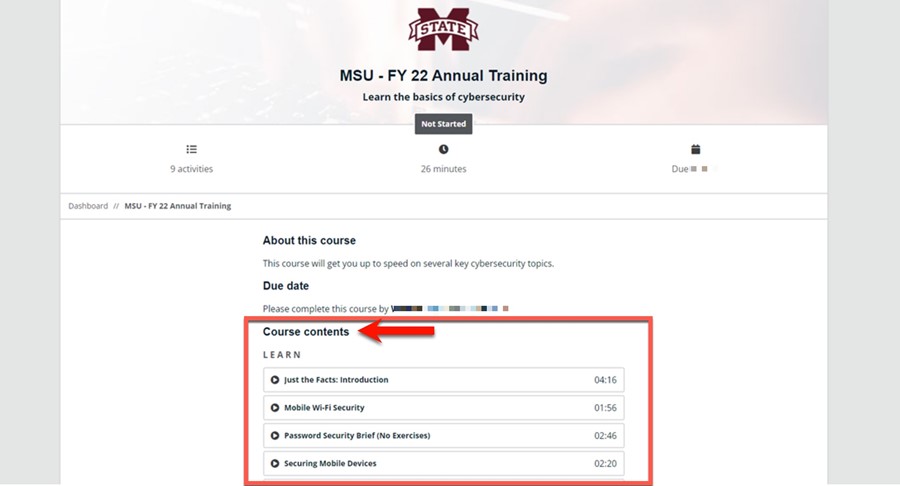This screenshot has width=900, height=486.
Task: Select MSU - FY 22 Annual Training breadcrumb
Action: click(x=178, y=206)
